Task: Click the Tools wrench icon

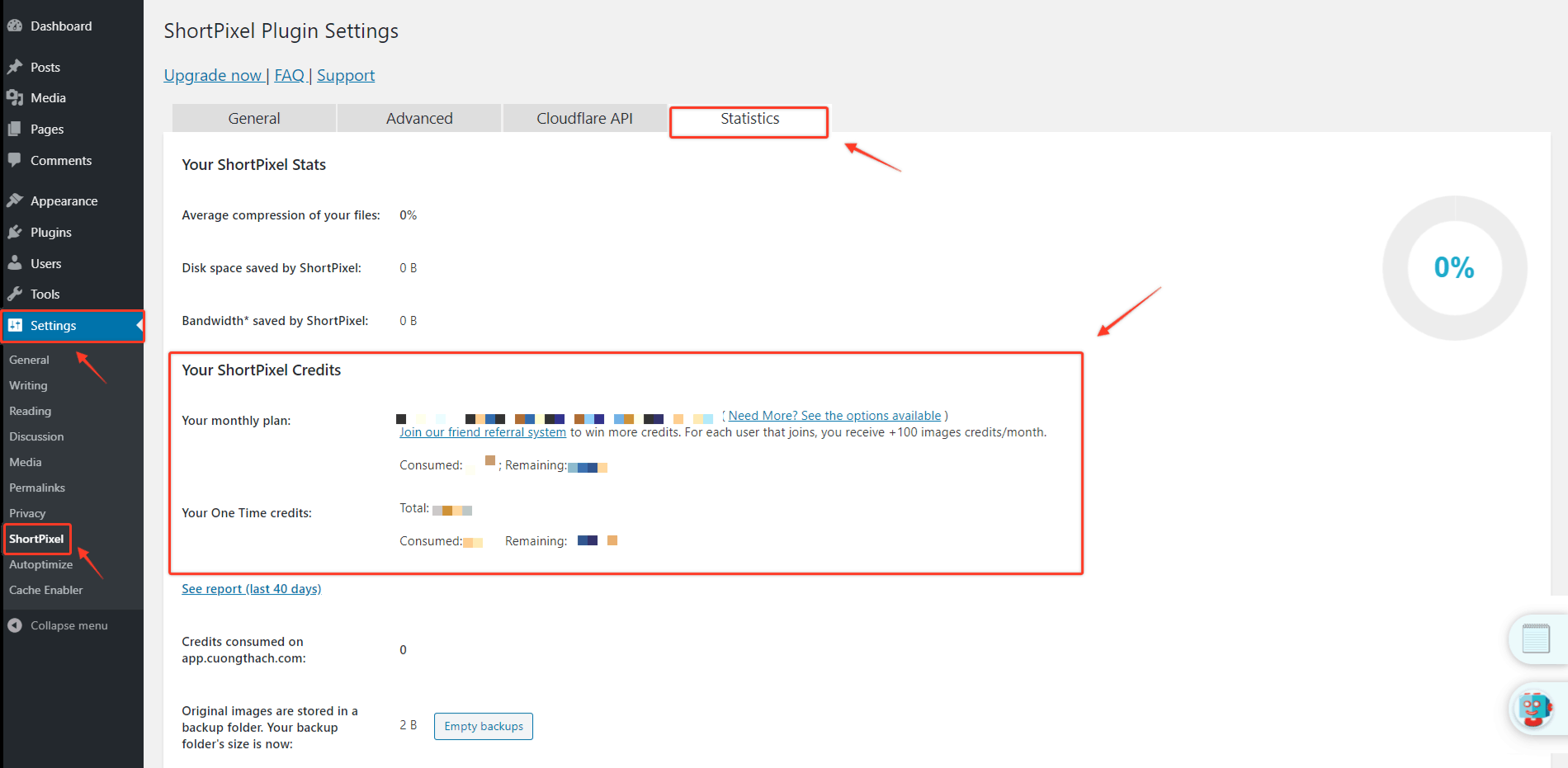Action: [x=15, y=294]
